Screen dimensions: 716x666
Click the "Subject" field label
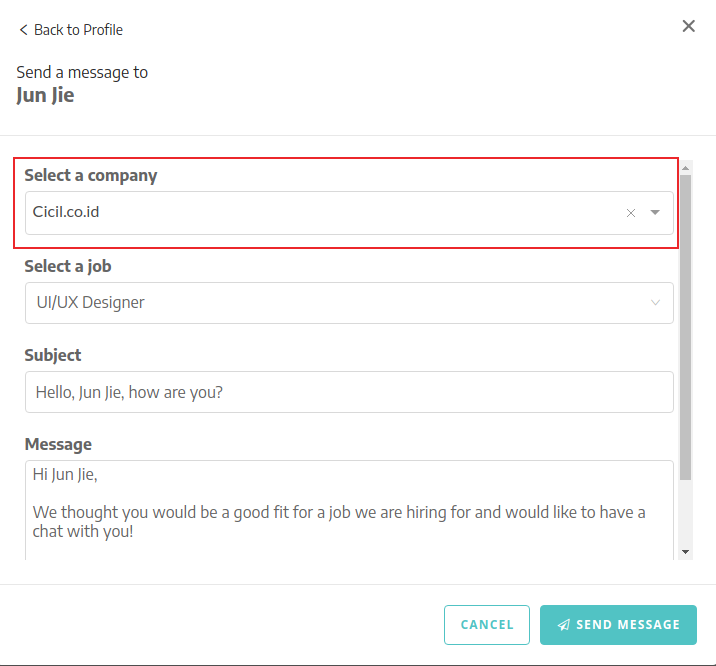tap(53, 355)
